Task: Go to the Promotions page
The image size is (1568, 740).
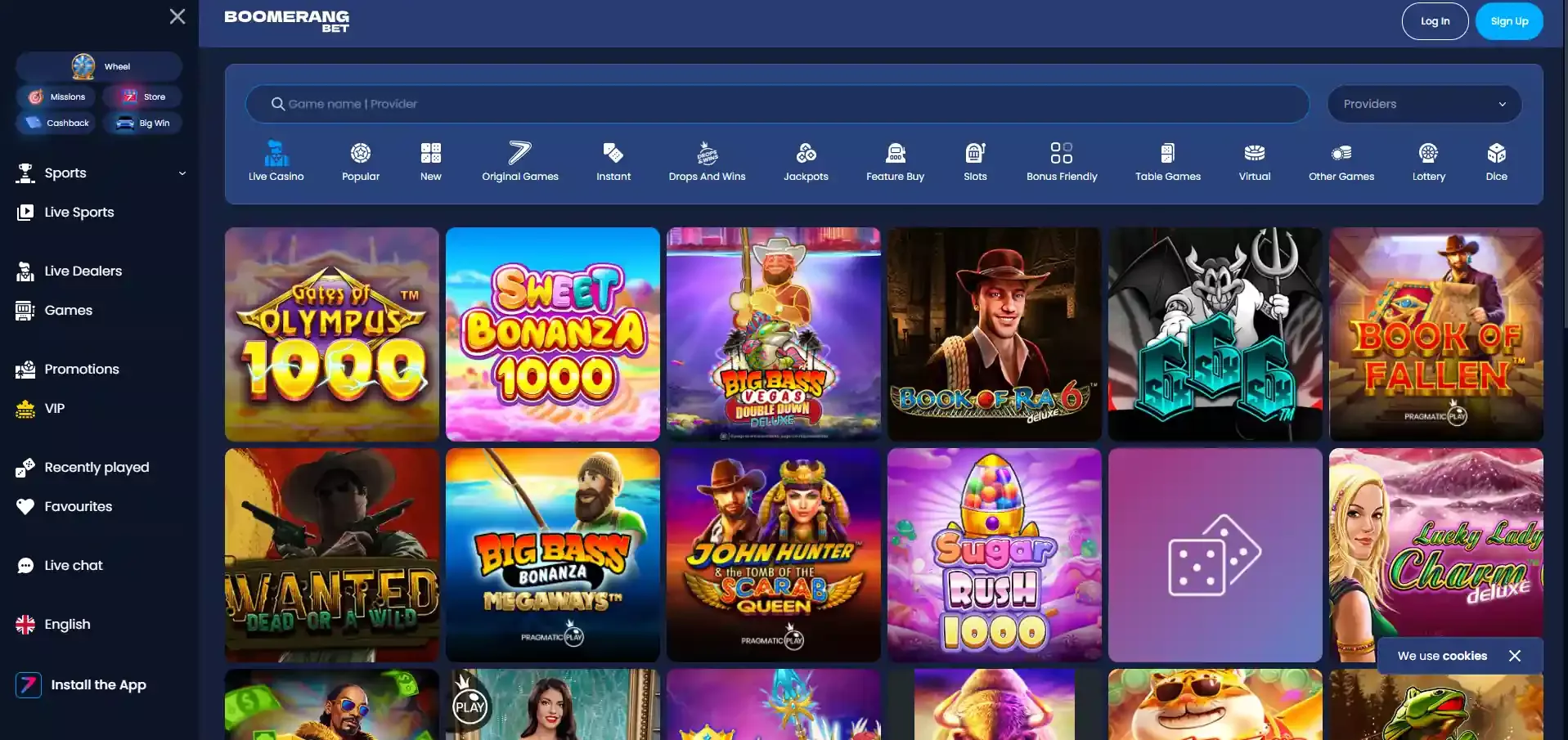Action: point(82,369)
